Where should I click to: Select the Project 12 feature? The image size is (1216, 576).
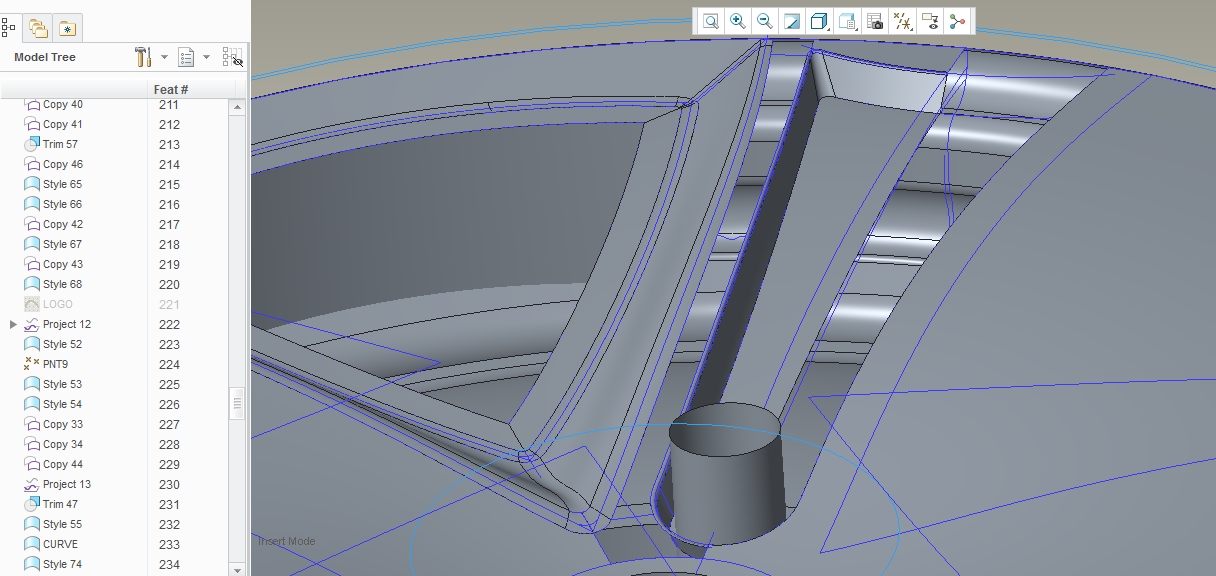coord(66,324)
